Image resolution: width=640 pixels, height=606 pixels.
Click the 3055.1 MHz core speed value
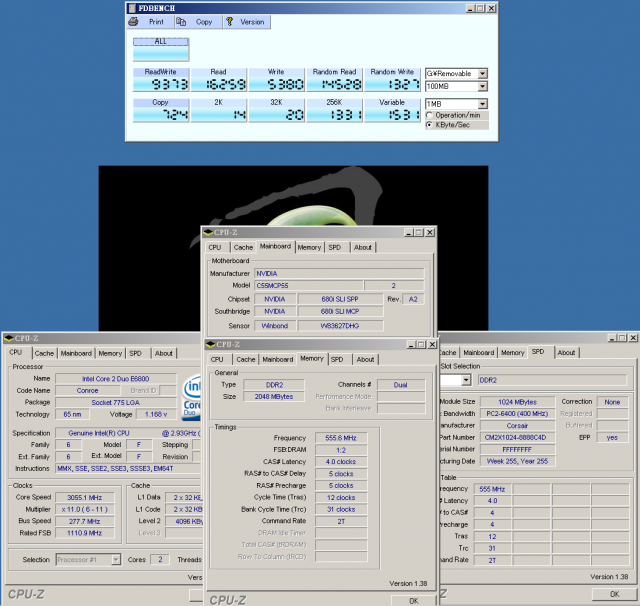[x=85, y=497]
